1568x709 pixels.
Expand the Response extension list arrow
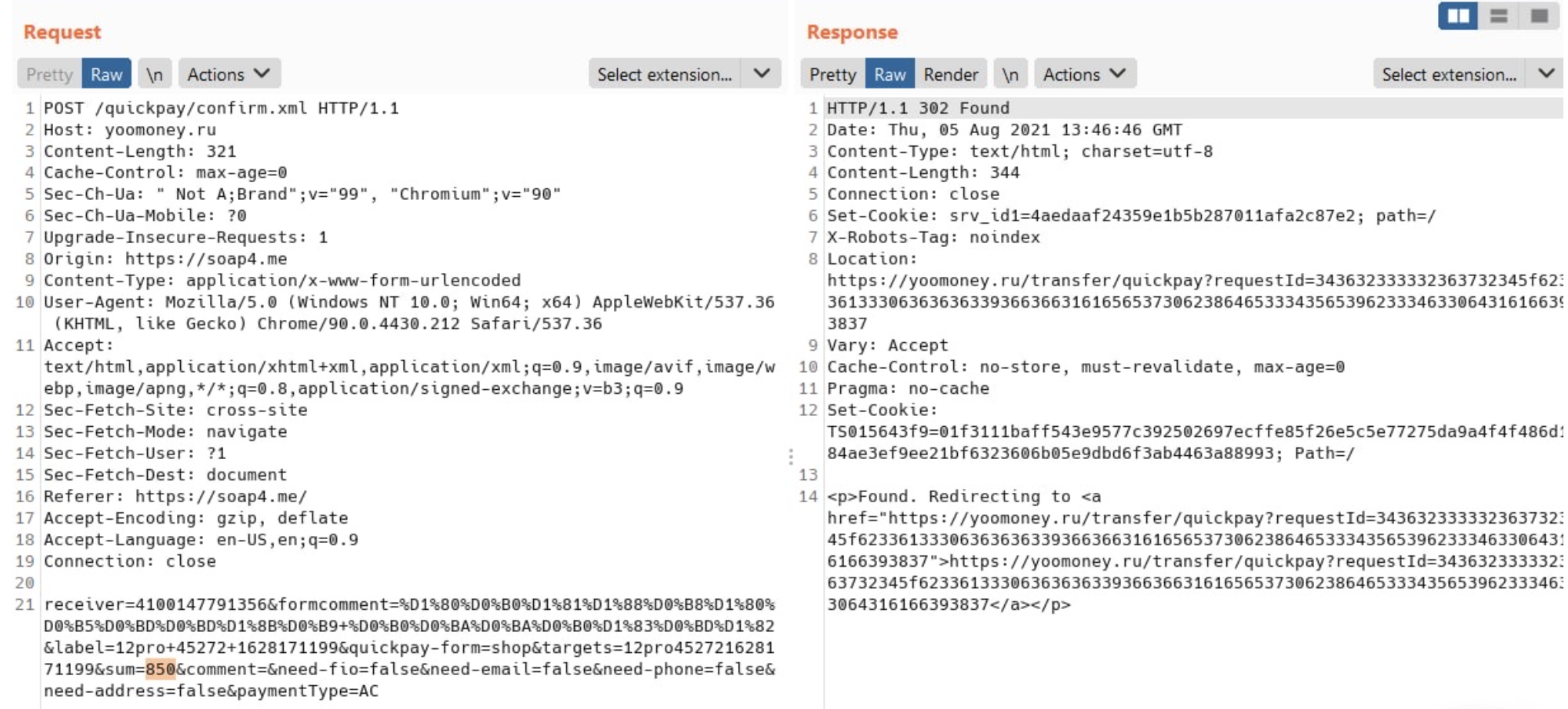(x=1546, y=75)
